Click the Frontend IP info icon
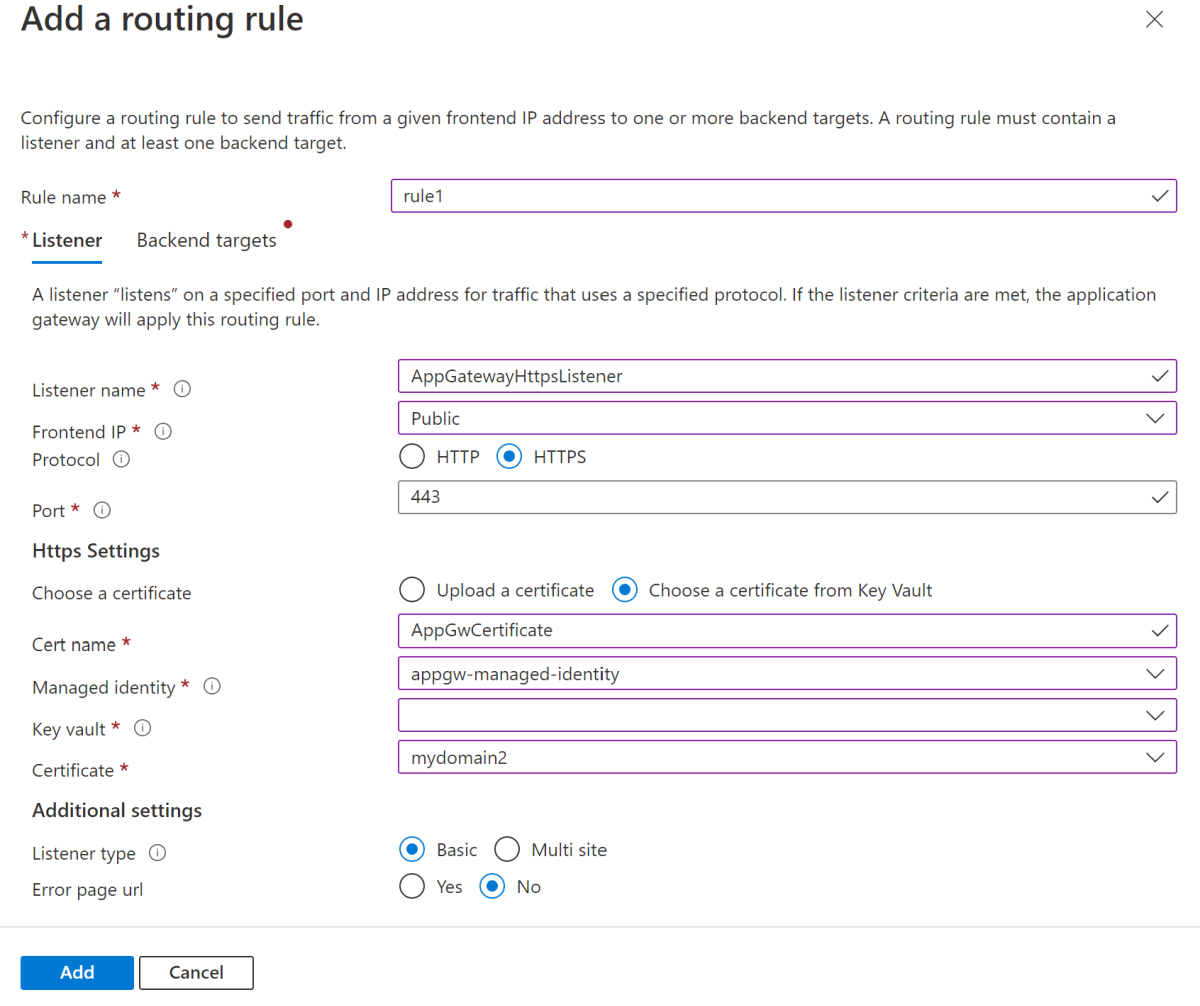 [163, 431]
